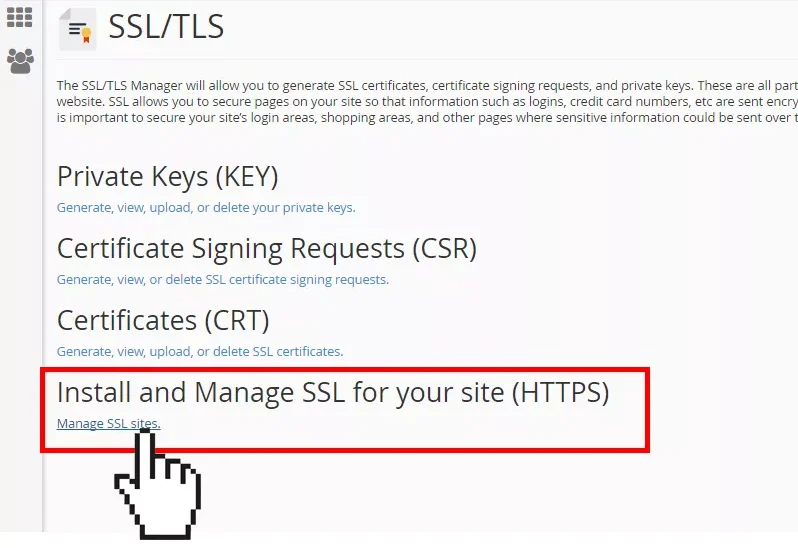Screen dimensions: 798x548
Task: Select the Private Keys (KEY) heading
Action: pyautogui.click(x=167, y=177)
